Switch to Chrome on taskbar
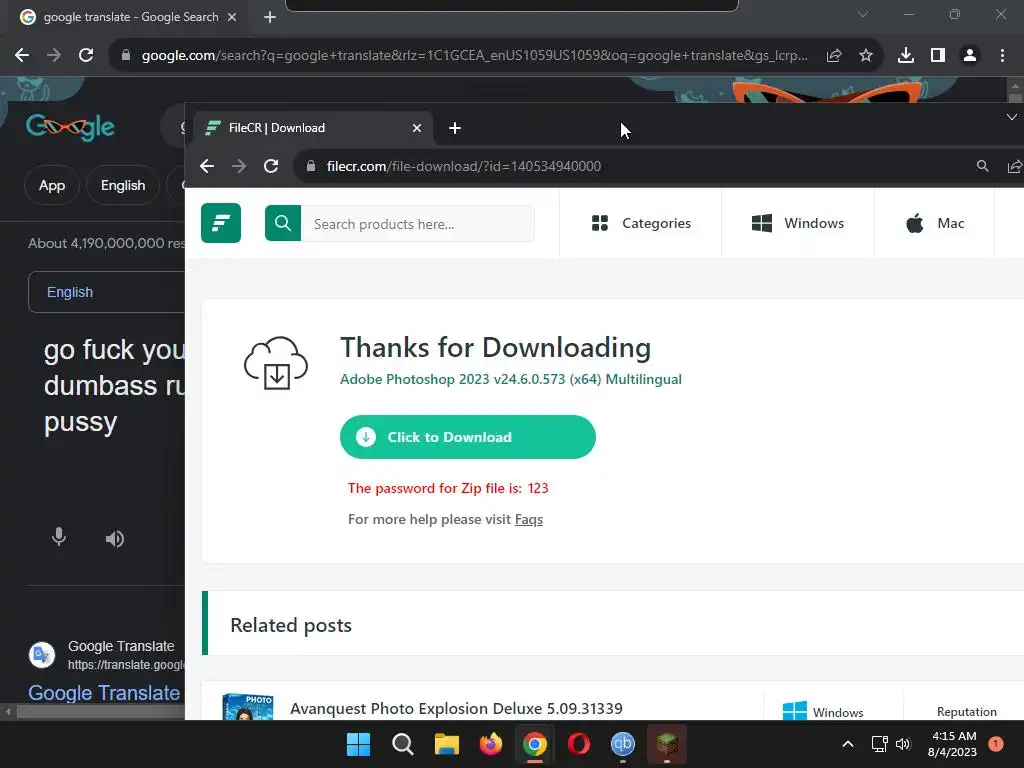 [535, 744]
